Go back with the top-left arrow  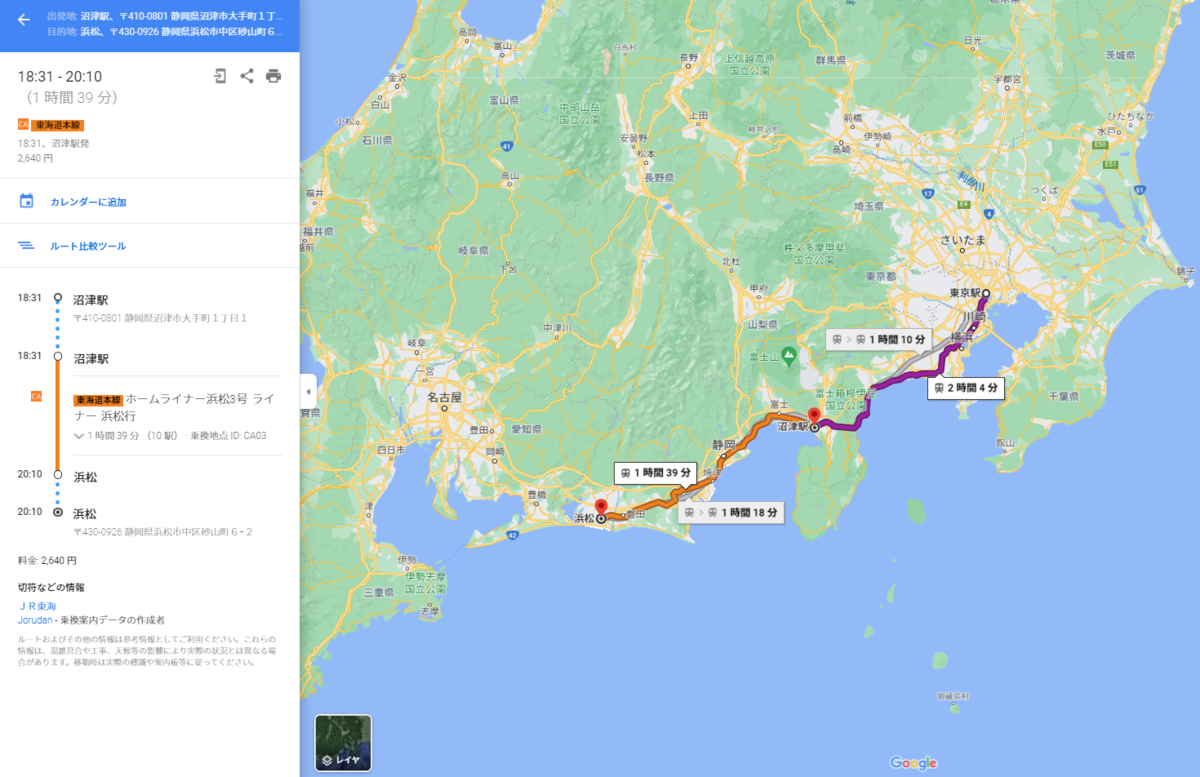point(23,19)
